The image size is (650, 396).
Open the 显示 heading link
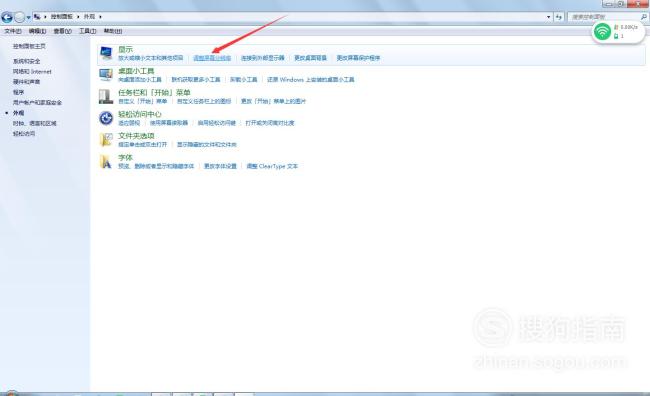(x=126, y=49)
